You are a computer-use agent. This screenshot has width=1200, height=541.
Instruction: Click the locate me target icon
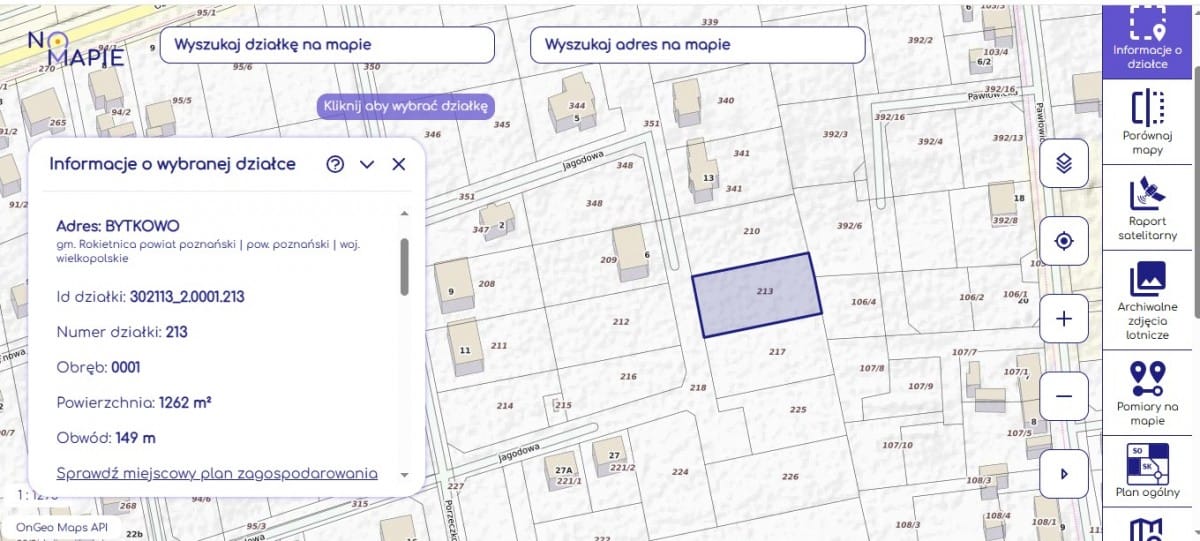coord(1064,241)
